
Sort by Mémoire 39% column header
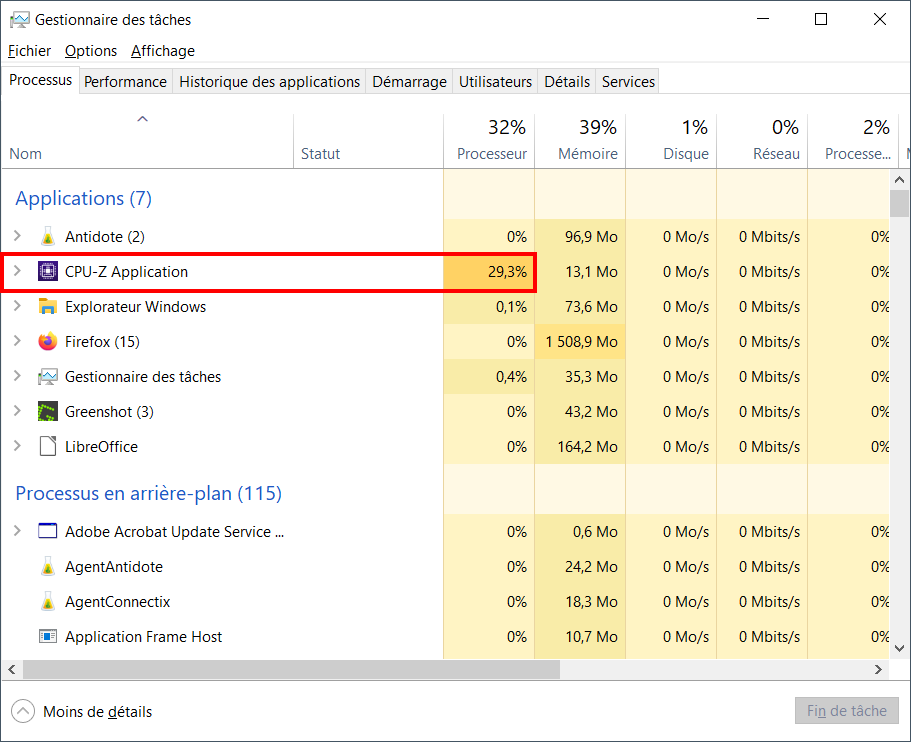click(580, 141)
